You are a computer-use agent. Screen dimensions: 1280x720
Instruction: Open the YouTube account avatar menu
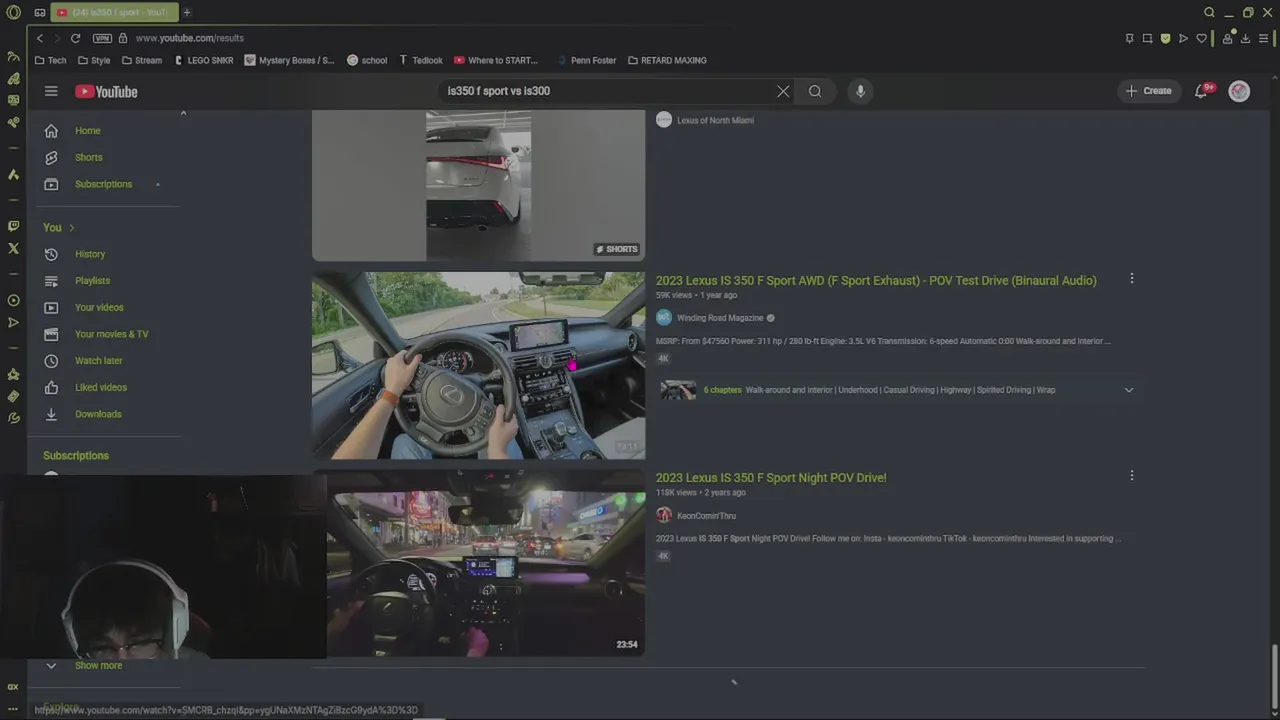(1239, 91)
